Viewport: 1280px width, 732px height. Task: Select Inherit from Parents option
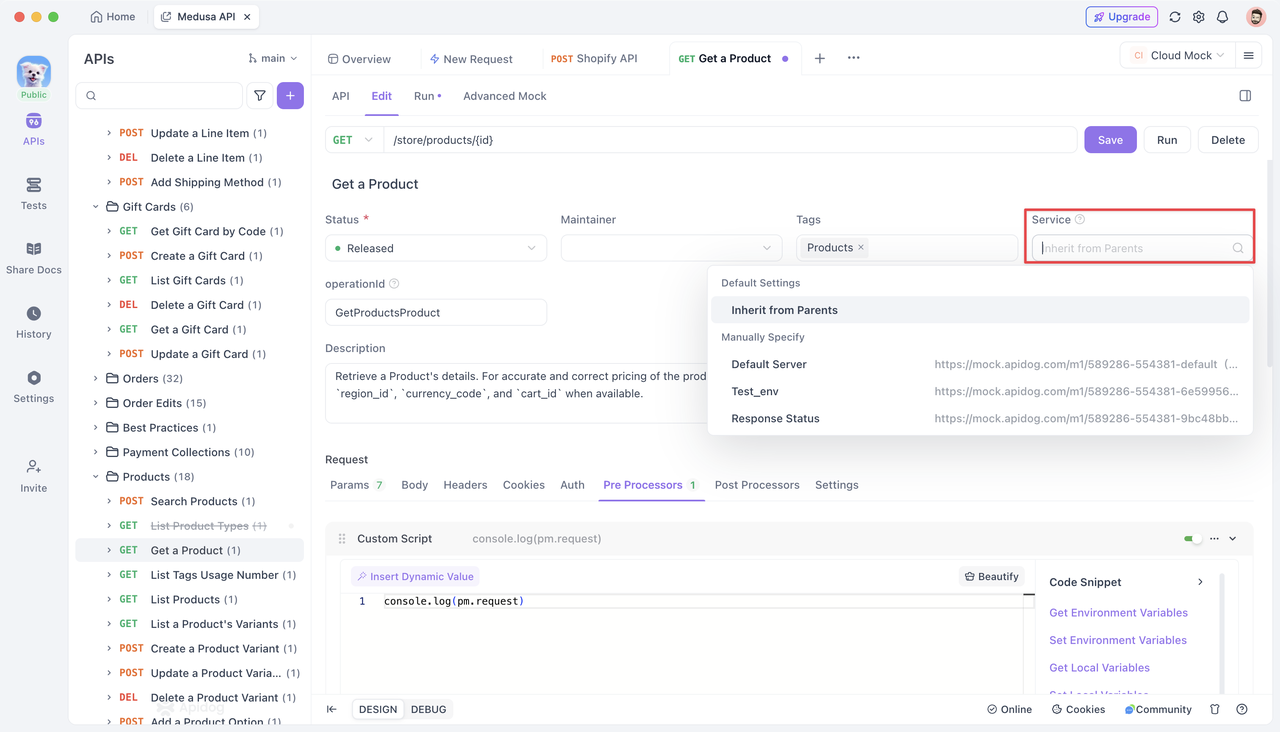tap(980, 310)
